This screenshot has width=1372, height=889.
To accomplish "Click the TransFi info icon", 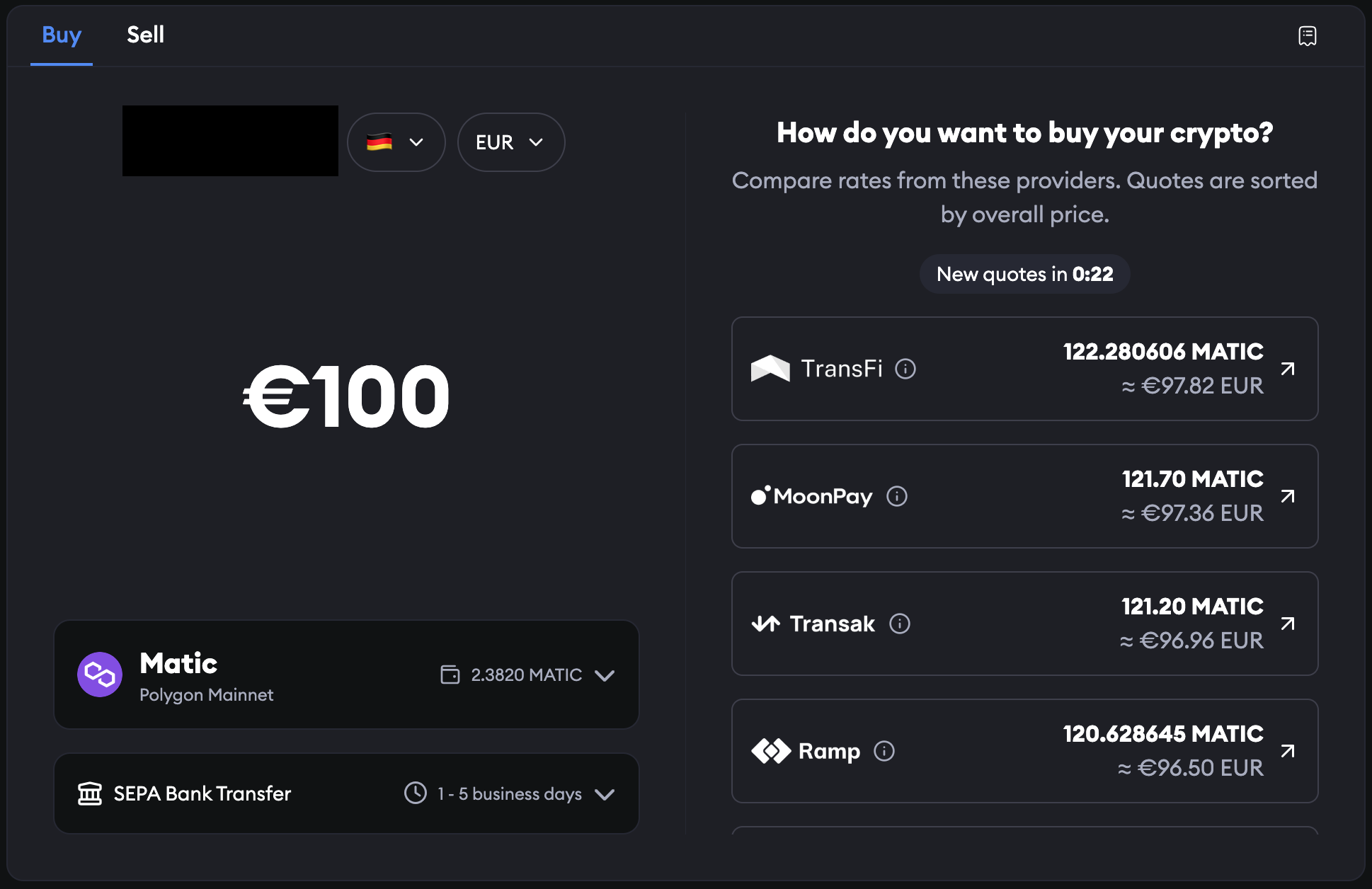I will [x=905, y=369].
